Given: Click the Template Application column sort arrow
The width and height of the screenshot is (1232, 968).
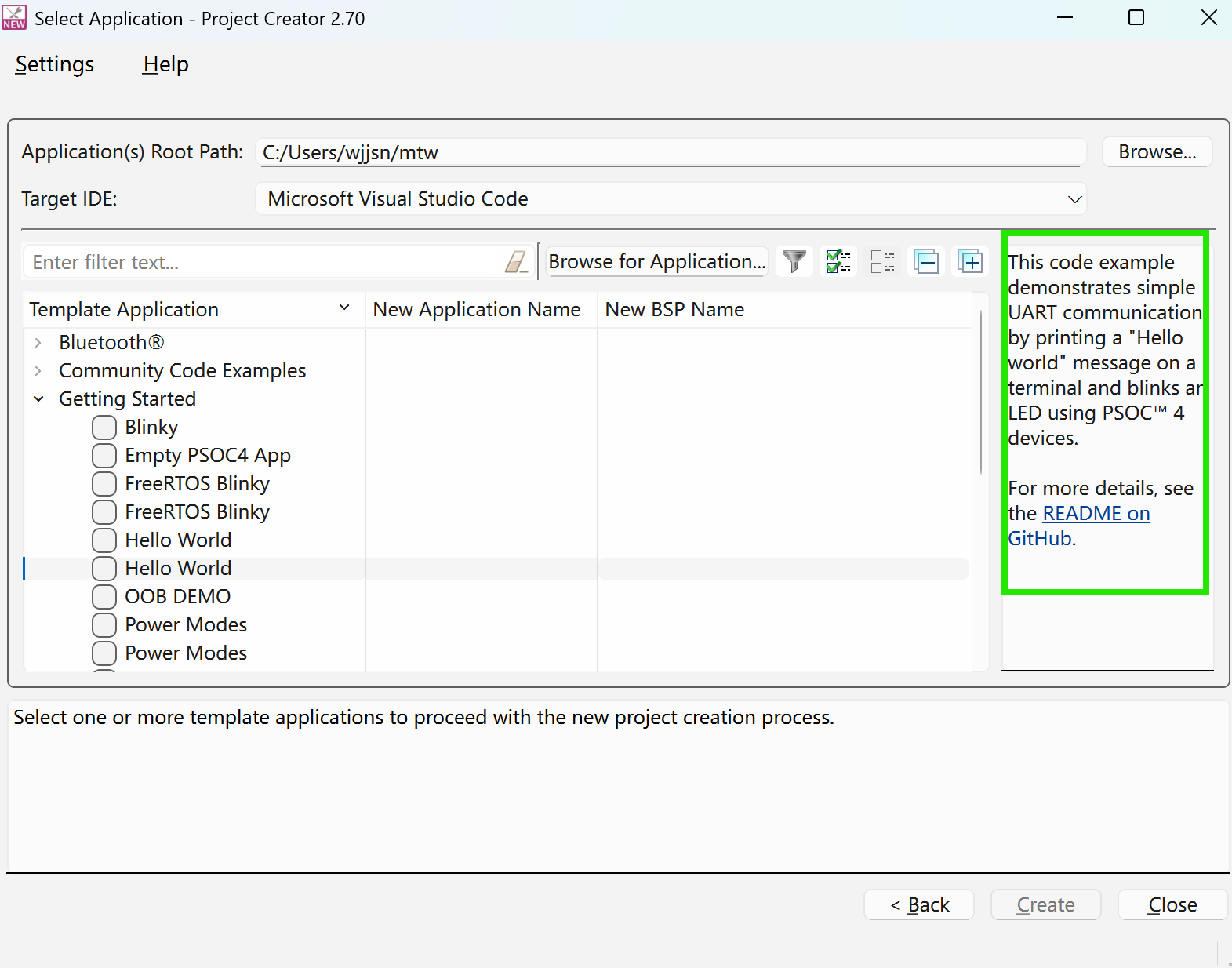Looking at the screenshot, I should pos(344,308).
